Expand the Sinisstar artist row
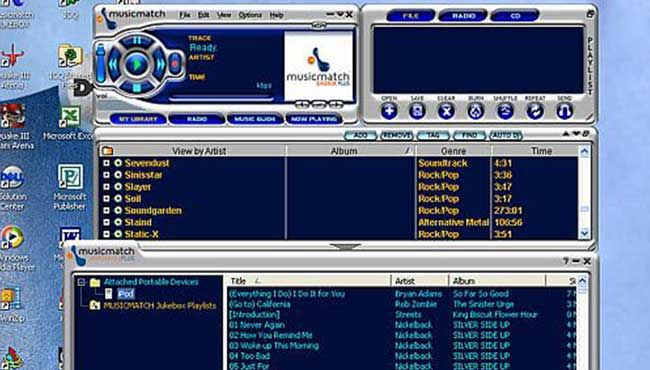The height and width of the screenshot is (370, 650). pos(107,175)
